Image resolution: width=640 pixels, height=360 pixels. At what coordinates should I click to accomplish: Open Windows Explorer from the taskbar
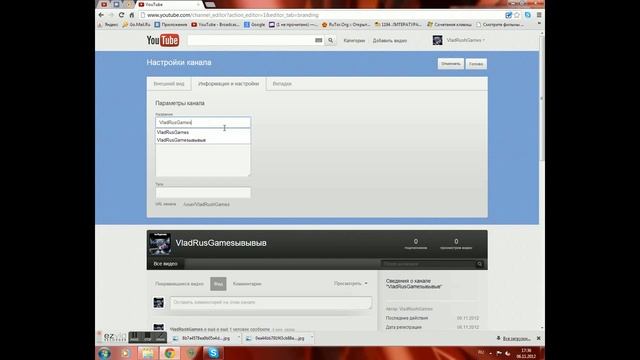148,353
